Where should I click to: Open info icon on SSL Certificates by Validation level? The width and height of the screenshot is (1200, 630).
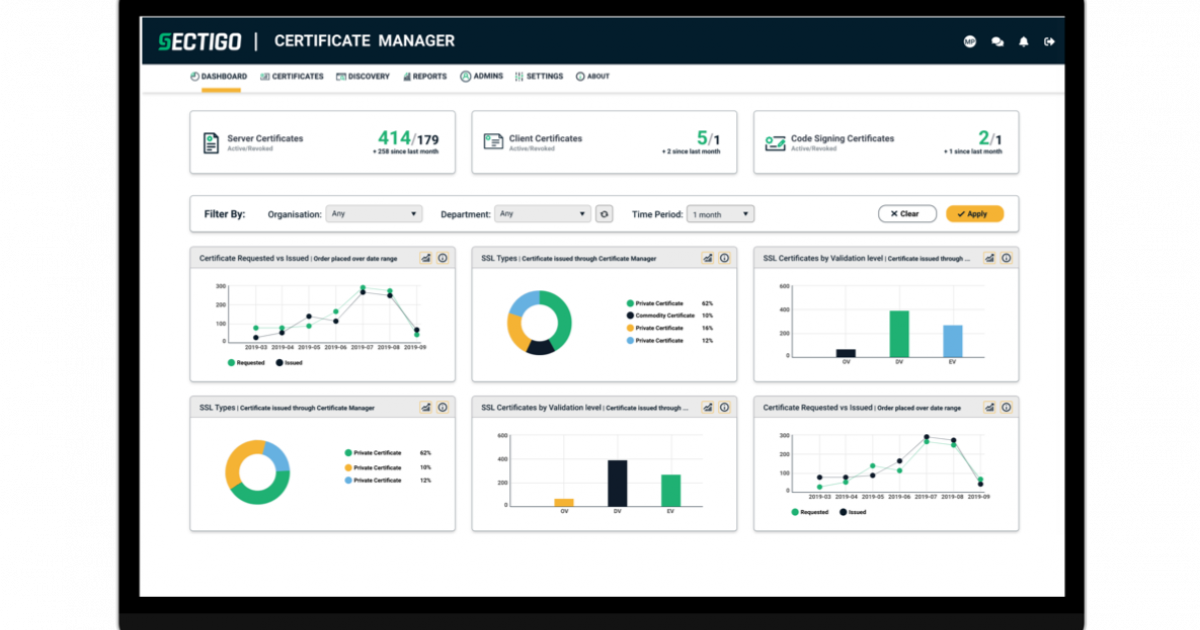click(1008, 258)
